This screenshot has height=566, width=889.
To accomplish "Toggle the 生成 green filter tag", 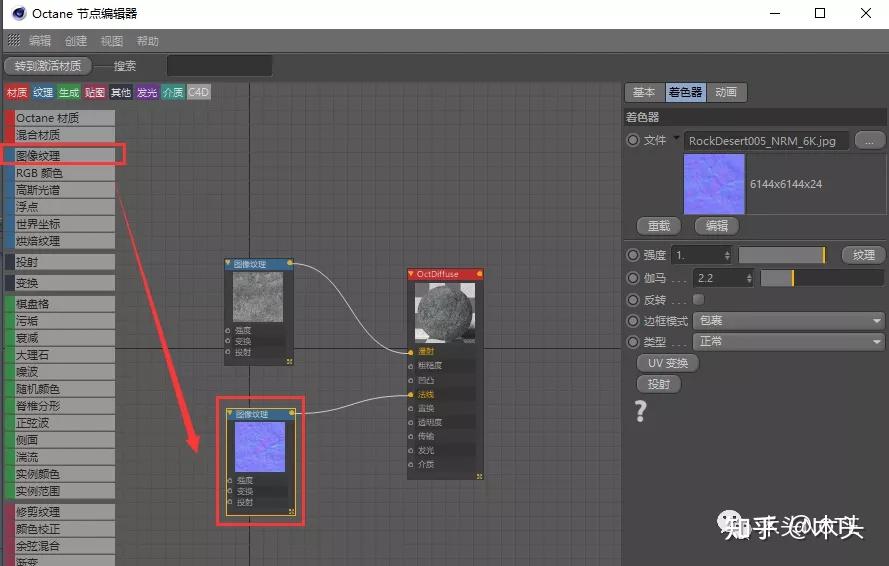I will [69, 92].
